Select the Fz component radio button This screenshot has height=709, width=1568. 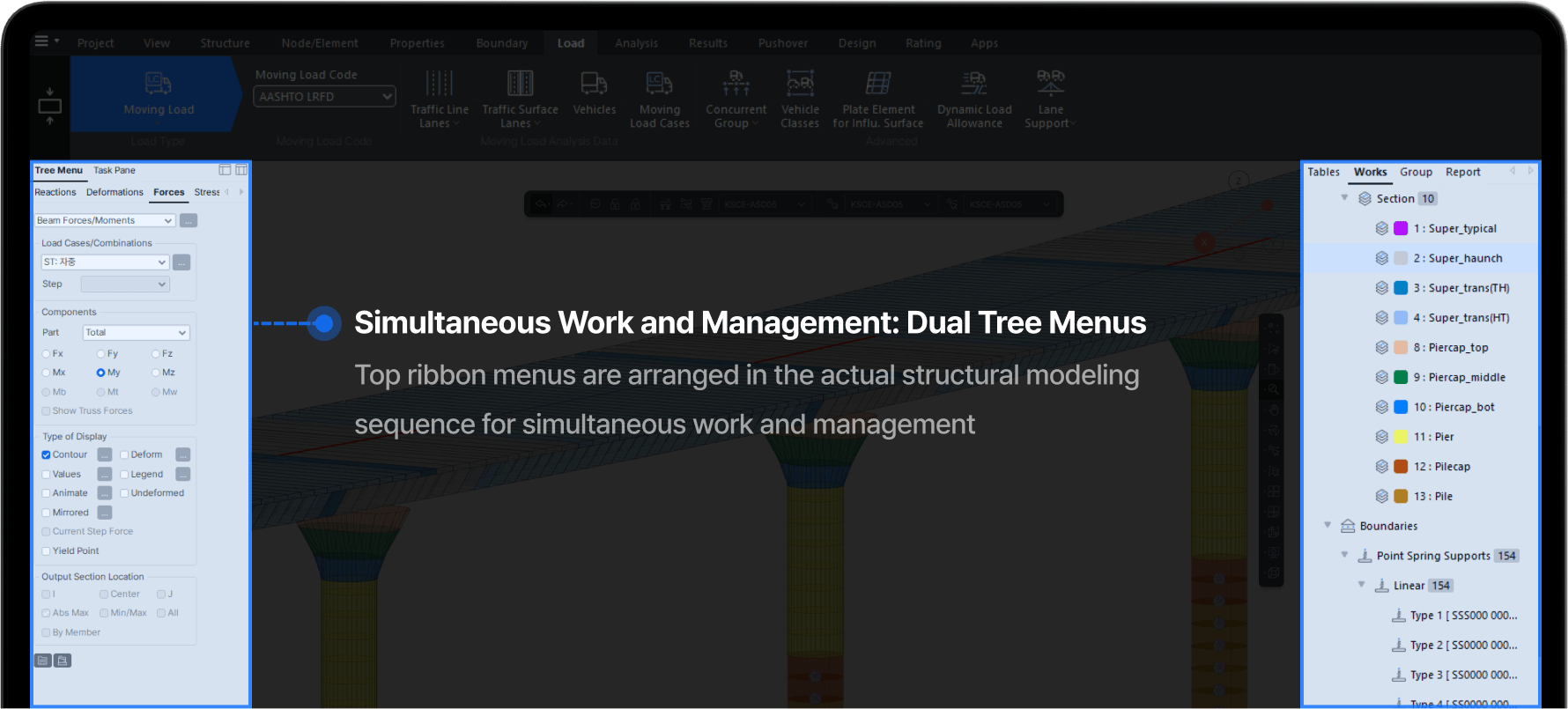pyautogui.click(x=156, y=354)
